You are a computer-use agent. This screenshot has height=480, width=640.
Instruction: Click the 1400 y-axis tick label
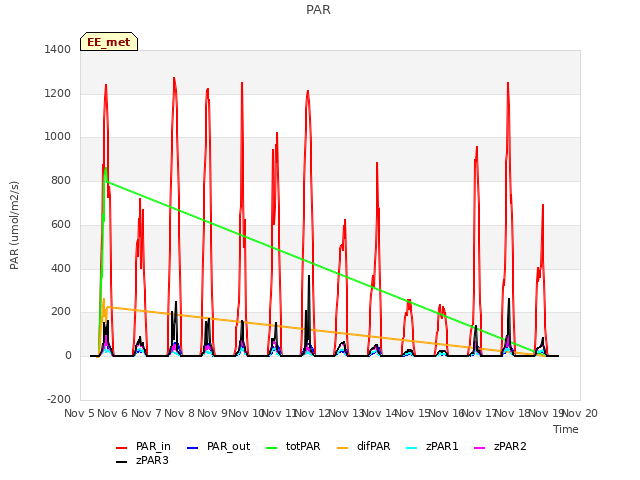58,49
